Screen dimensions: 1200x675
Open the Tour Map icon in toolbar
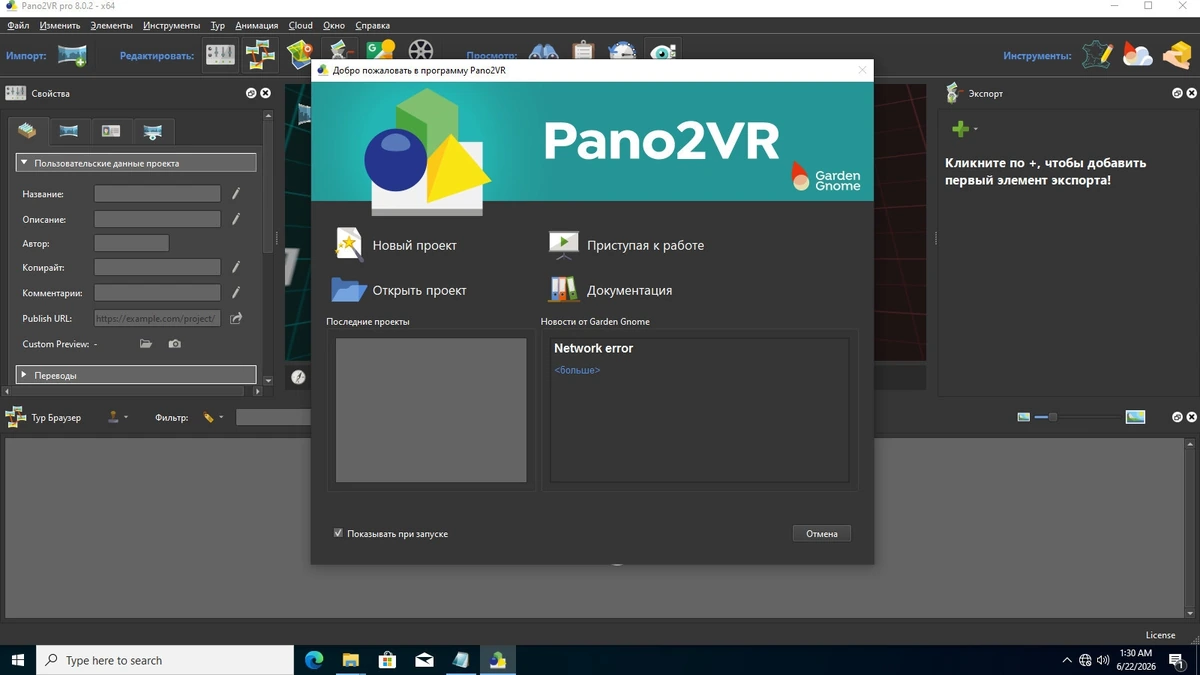pos(300,54)
